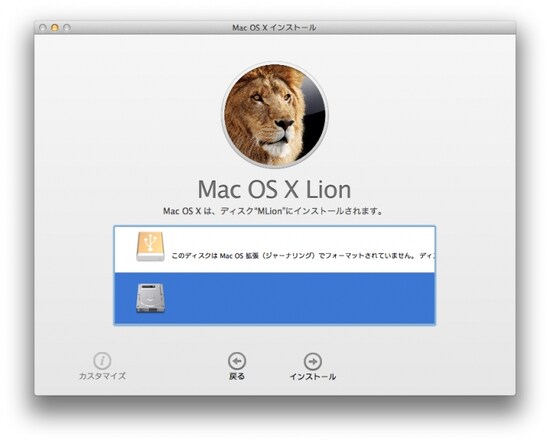Select the orange USB external disk
Viewport: 550px width, 443px height.
tap(150, 246)
